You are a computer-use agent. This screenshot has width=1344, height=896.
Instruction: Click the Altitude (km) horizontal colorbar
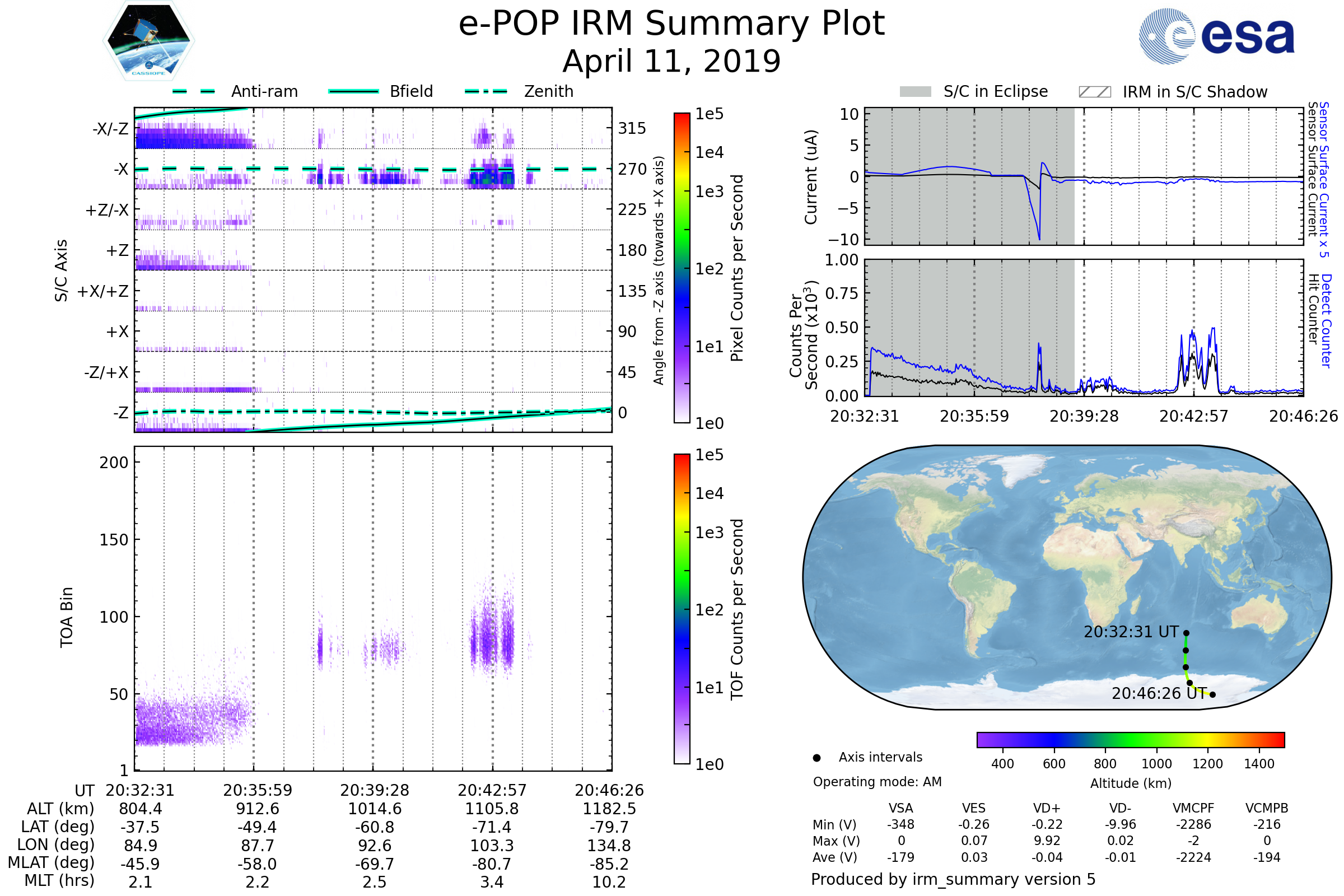click(1130, 740)
